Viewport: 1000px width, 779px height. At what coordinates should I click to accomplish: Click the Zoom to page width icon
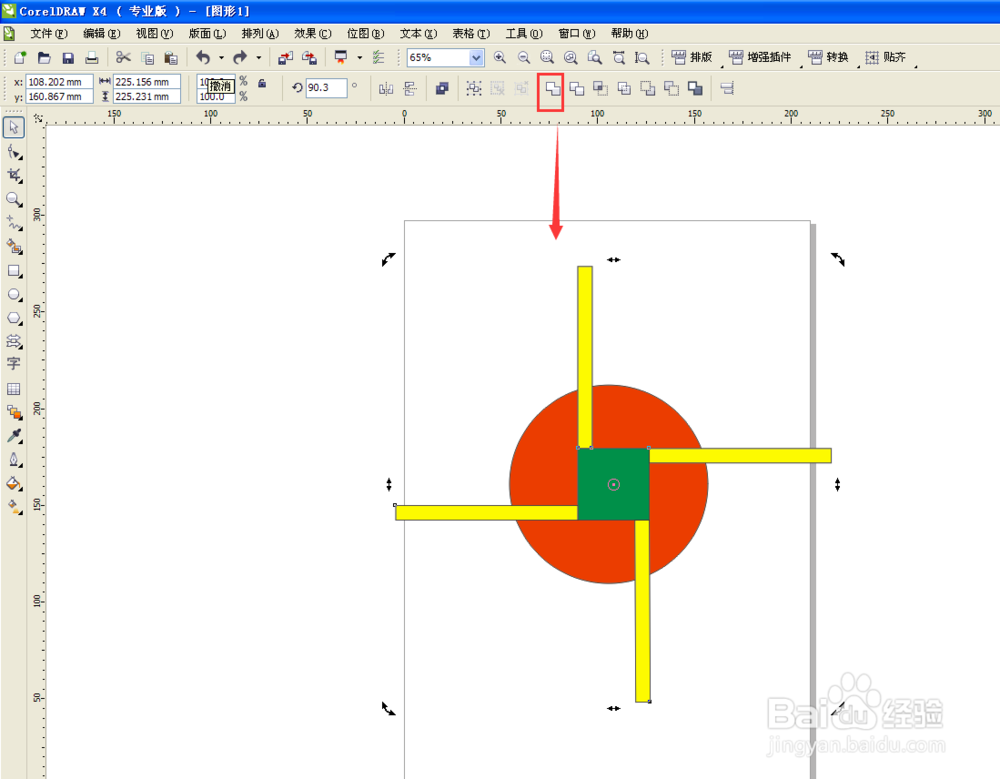click(x=619, y=57)
